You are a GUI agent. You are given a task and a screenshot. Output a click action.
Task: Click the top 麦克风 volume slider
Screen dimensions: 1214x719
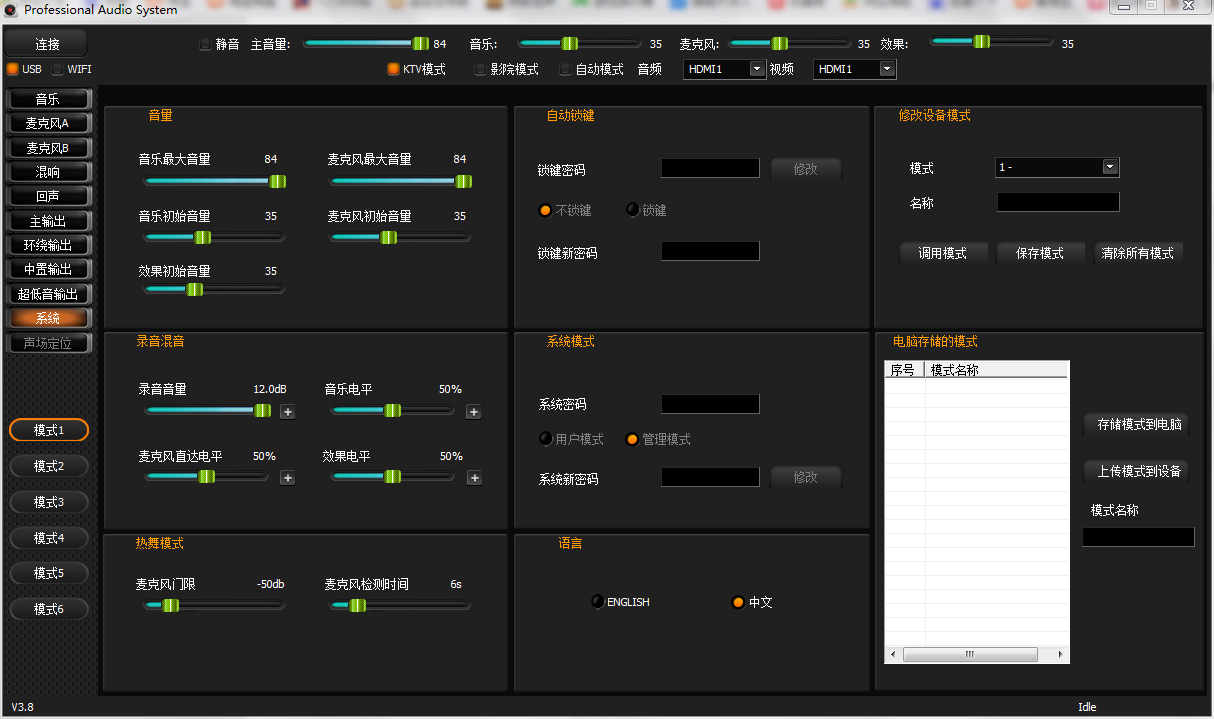791,43
